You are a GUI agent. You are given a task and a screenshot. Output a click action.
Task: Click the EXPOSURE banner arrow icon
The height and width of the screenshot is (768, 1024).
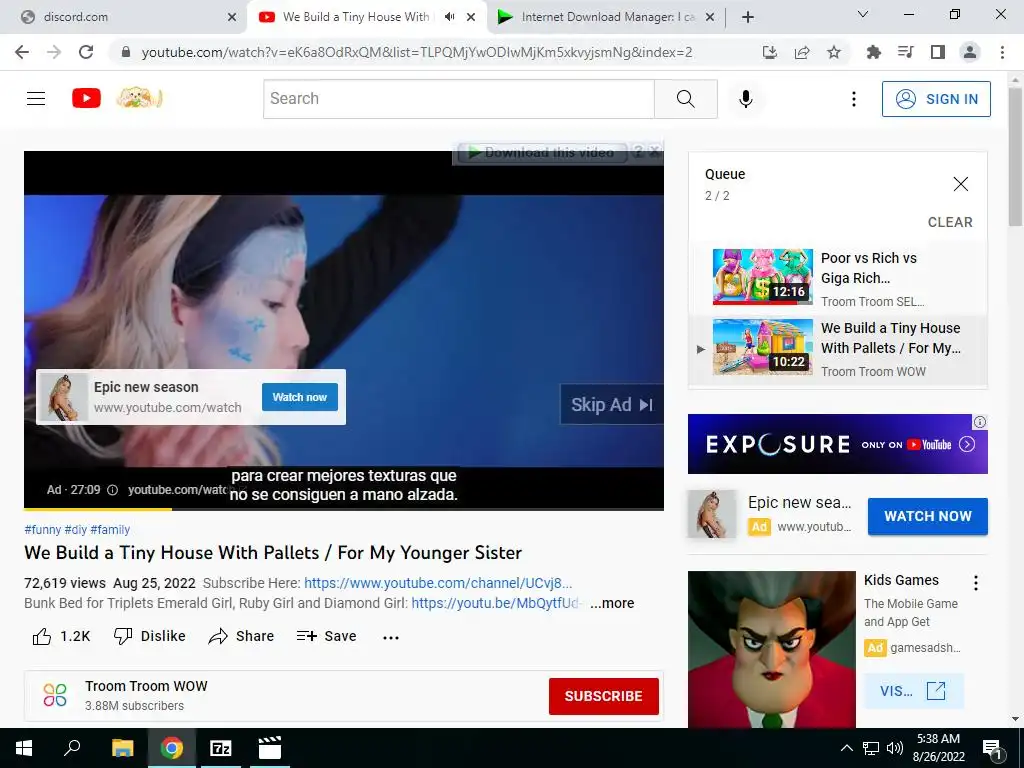coord(967,445)
